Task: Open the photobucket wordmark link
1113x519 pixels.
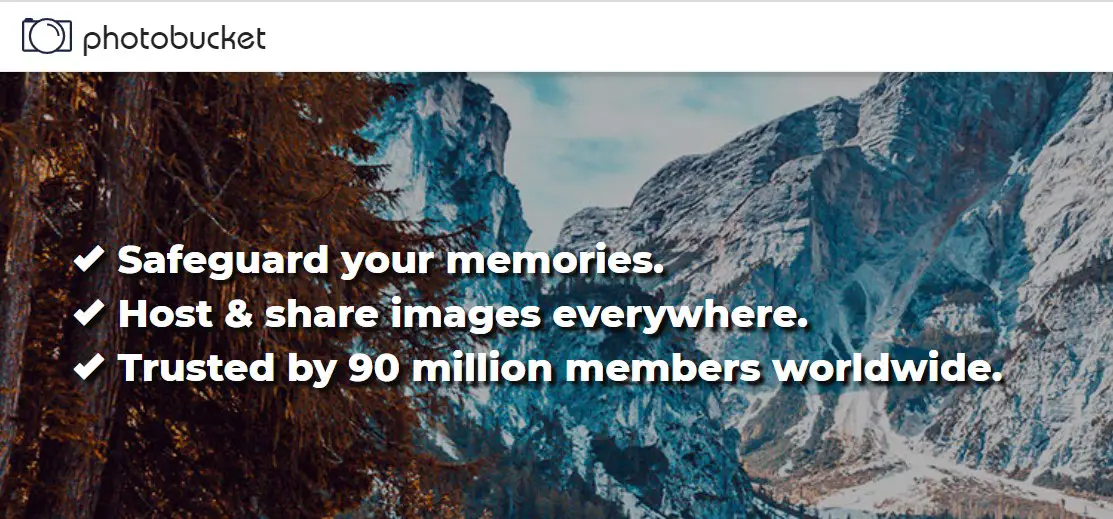Action: pos(175,38)
